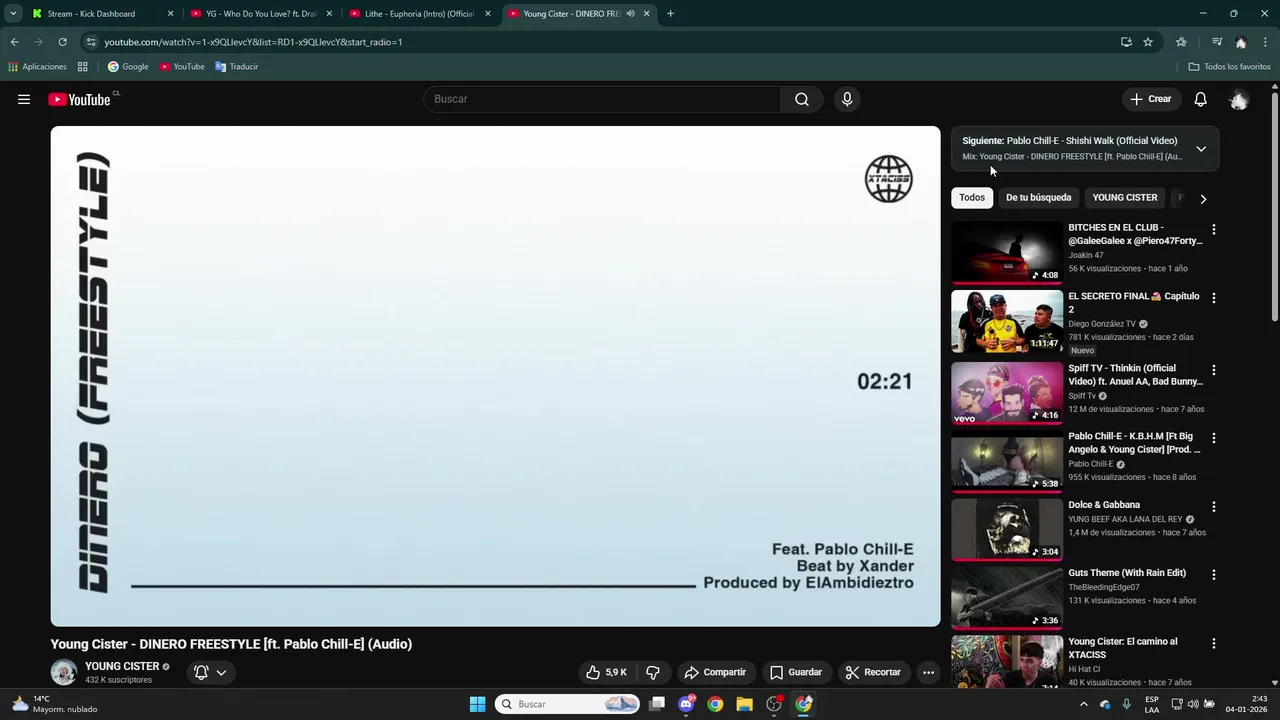
Task: Open options for Dolce & Gabbana video
Action: pos(1214,507)
